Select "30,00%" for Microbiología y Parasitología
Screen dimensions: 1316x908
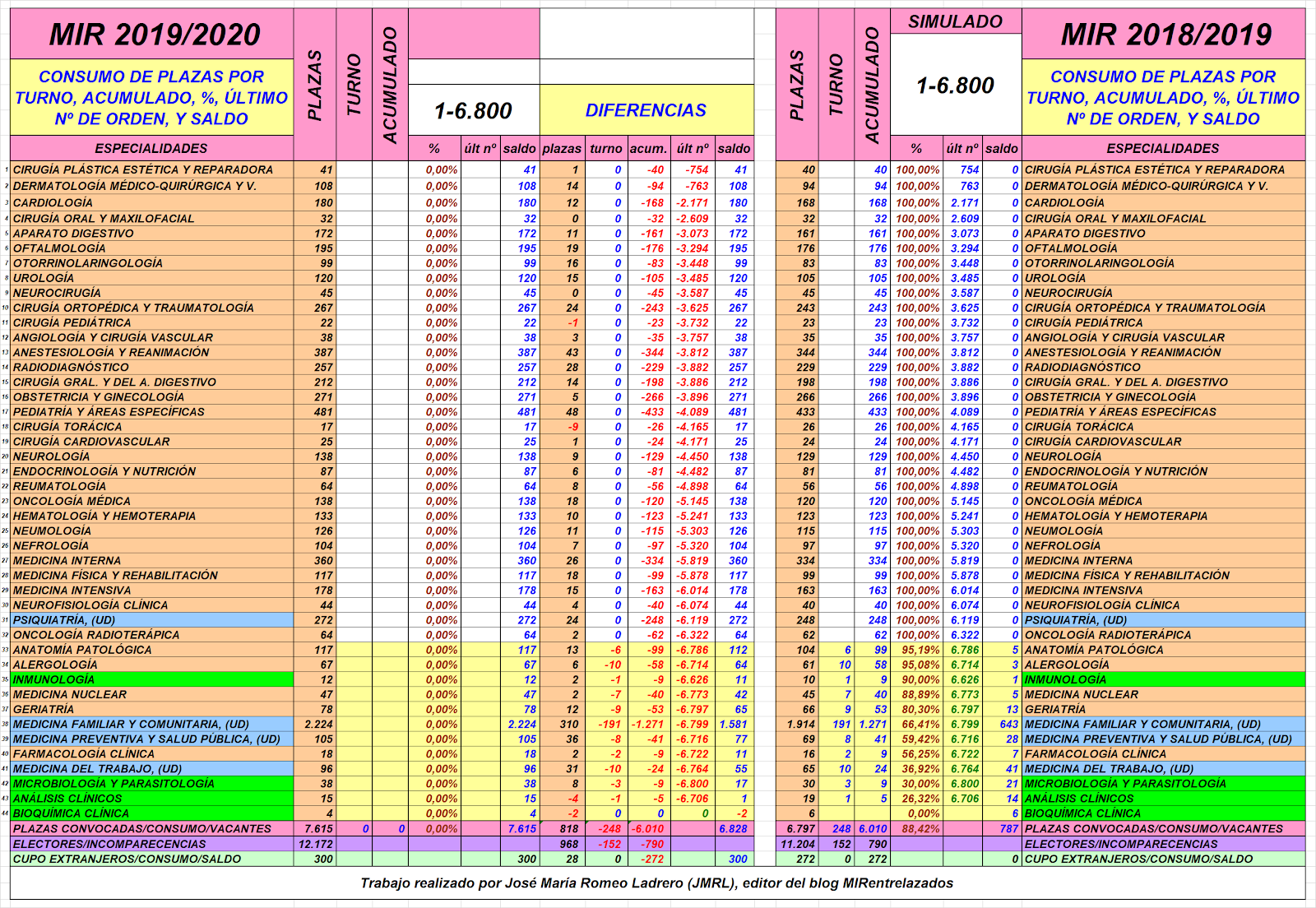[917, 784]
